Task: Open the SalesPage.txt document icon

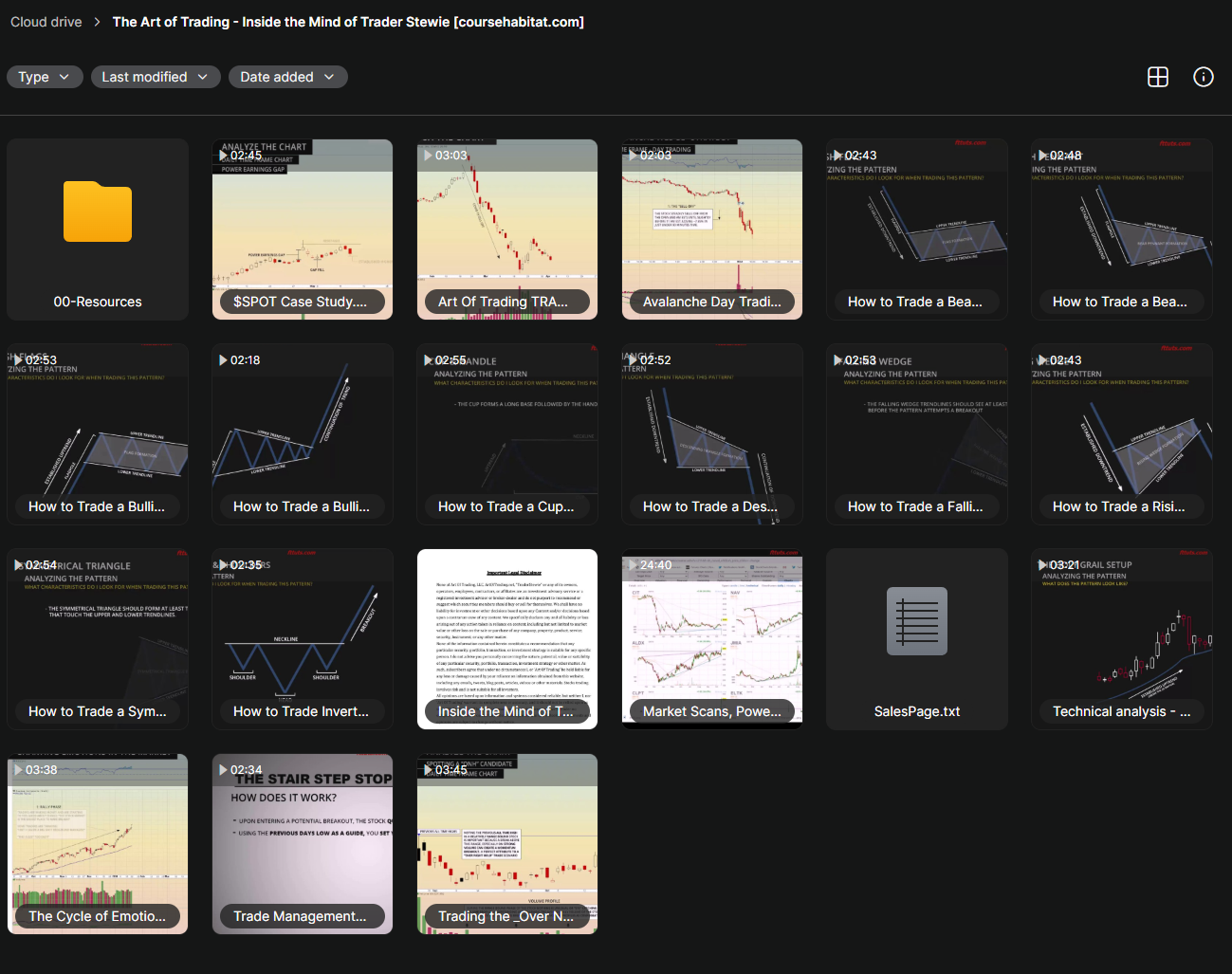Action: pos(917,621)
